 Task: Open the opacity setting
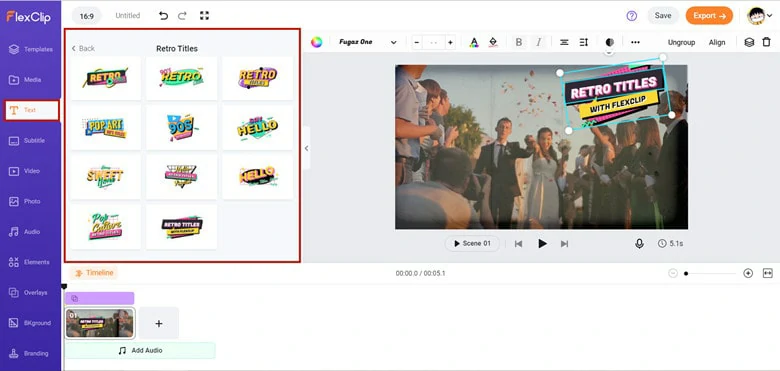[x=610, y=42]
